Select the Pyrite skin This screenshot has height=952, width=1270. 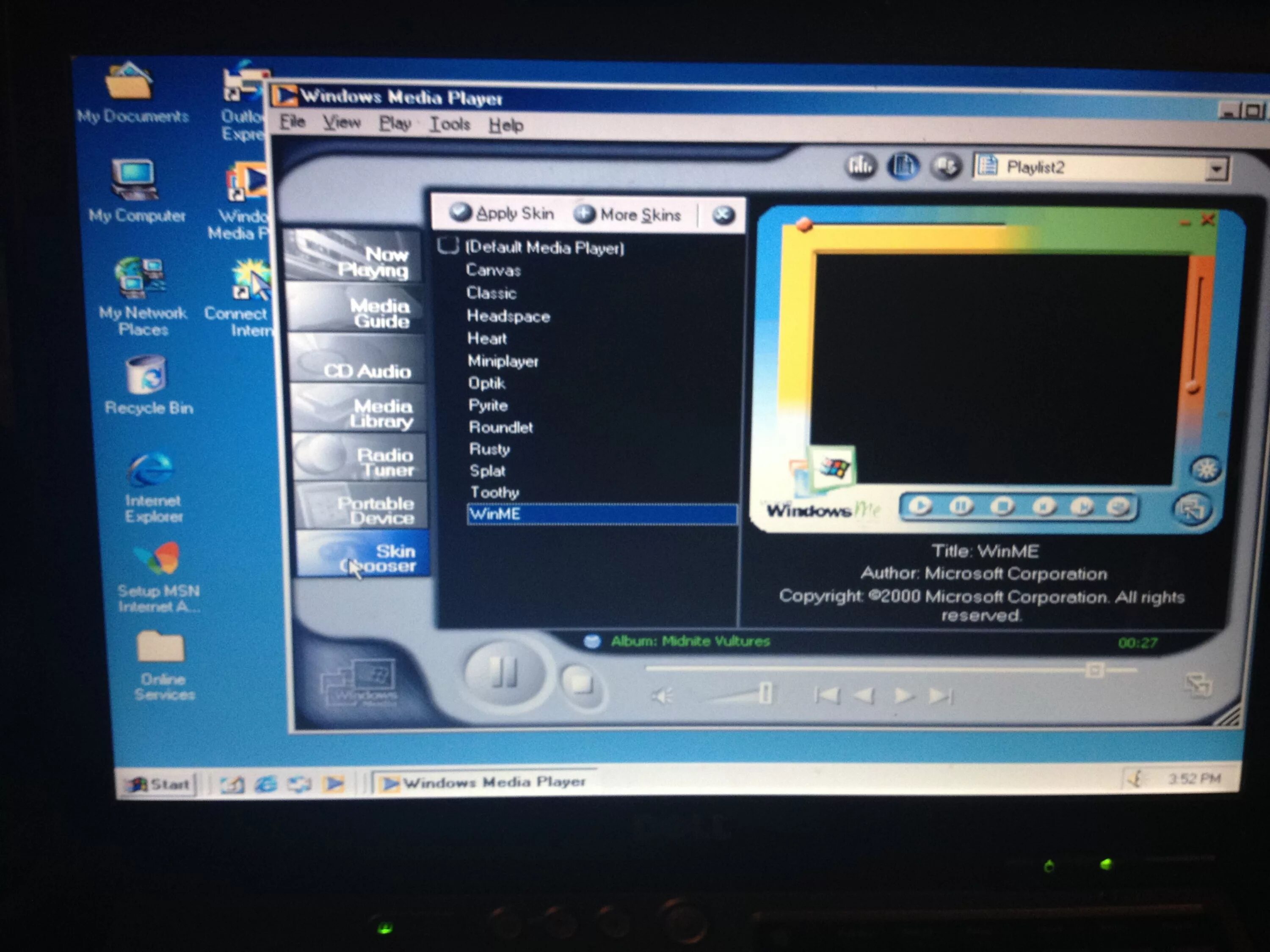point(488,405)
